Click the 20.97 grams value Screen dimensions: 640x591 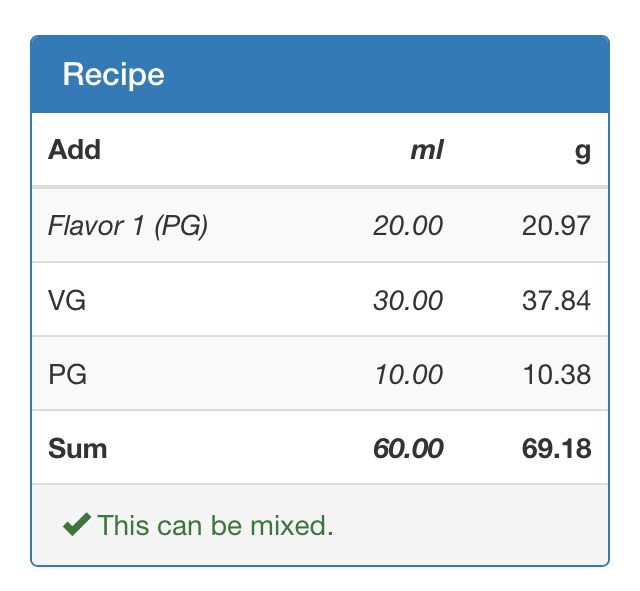coord(556,226)
